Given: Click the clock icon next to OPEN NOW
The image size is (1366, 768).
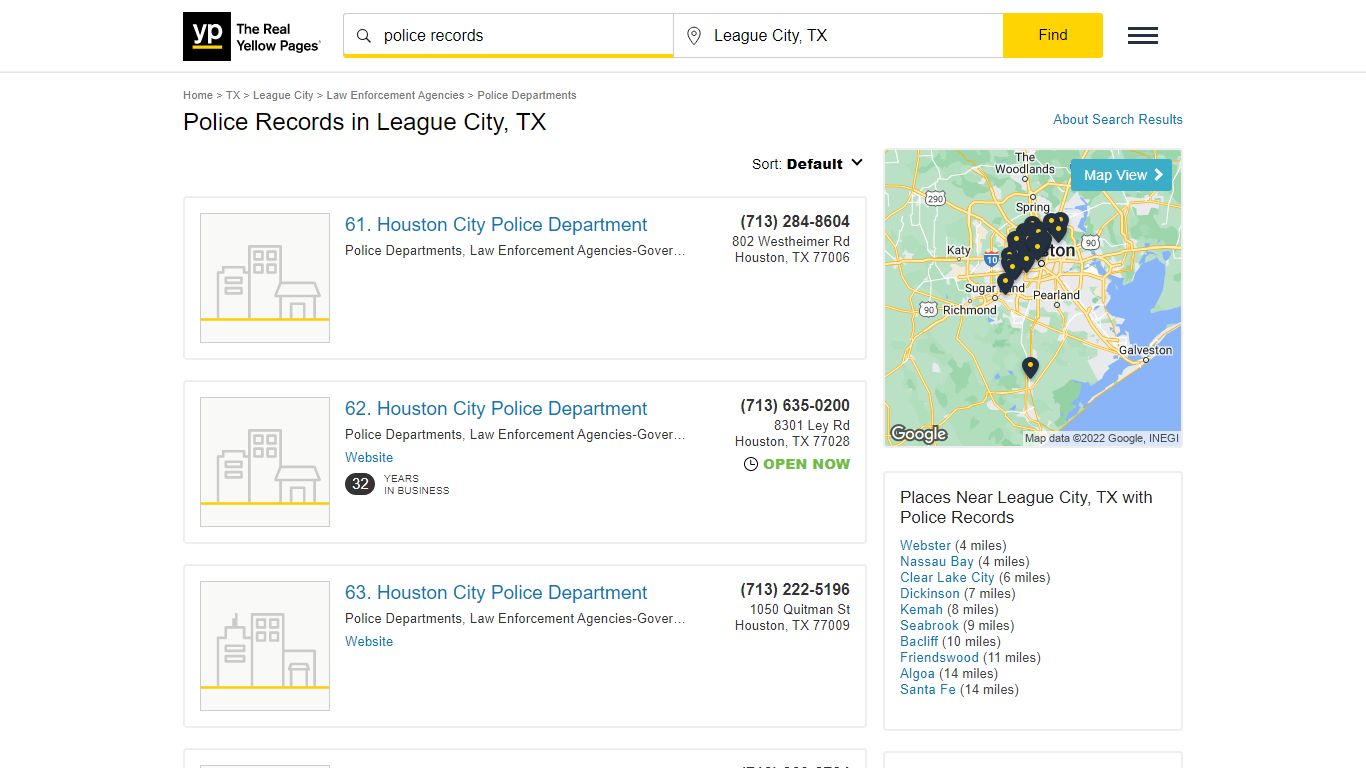Looking at the screenshot, I should pyautogui.click(x=751, y=464).
